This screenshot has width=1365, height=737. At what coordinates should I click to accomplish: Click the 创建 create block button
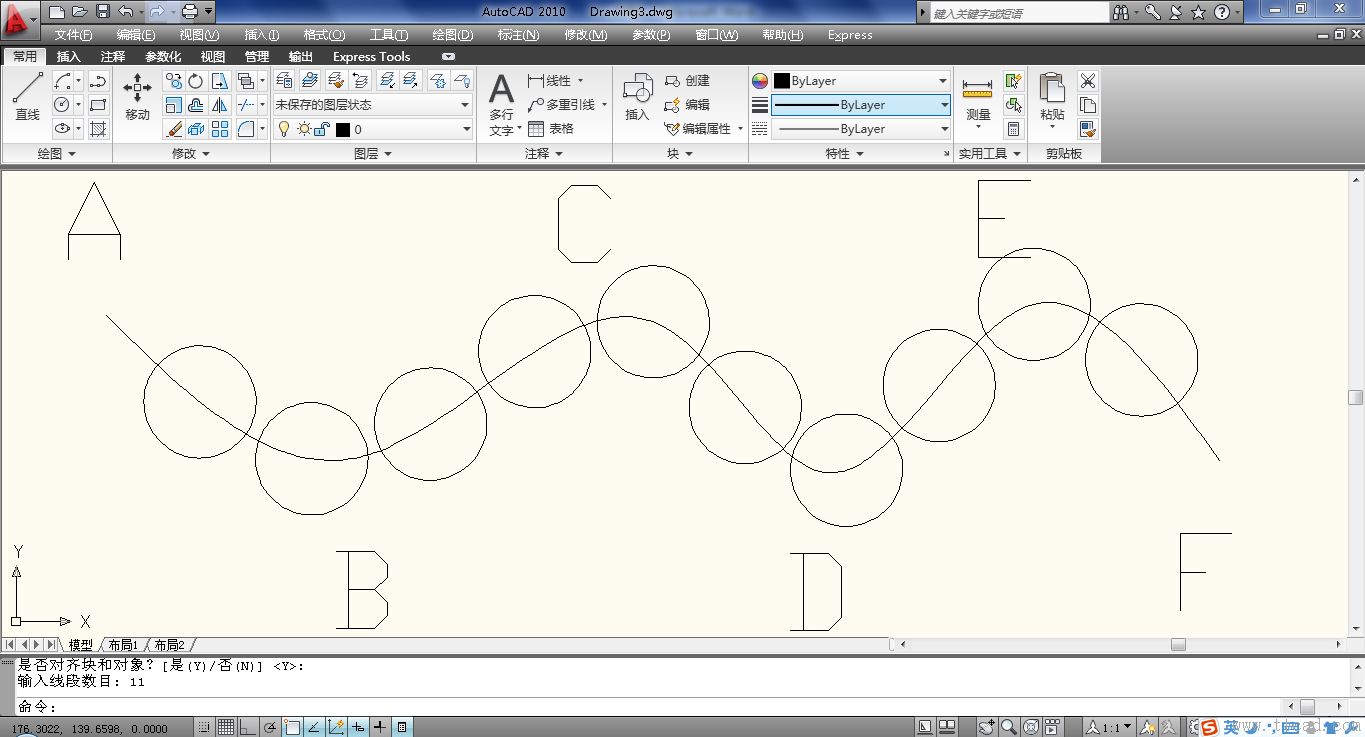click(687, 81)
